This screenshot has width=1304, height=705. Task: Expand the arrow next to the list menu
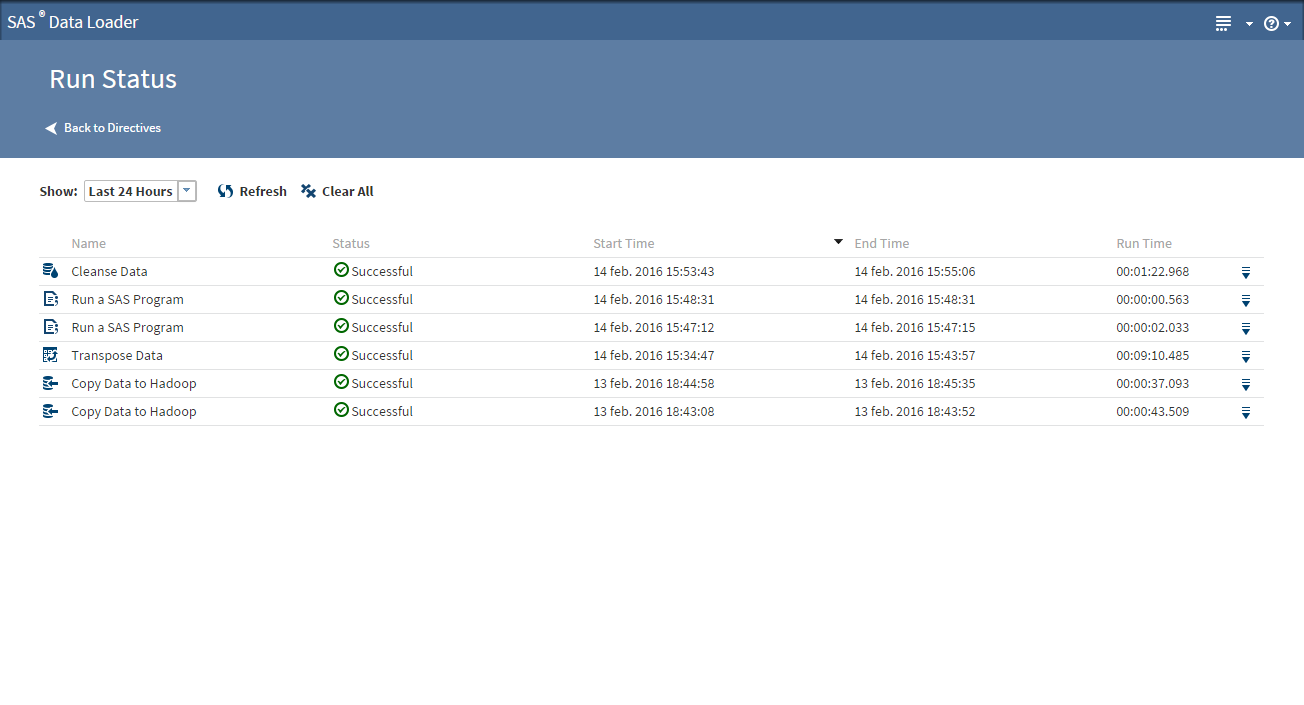point(1249,24)
